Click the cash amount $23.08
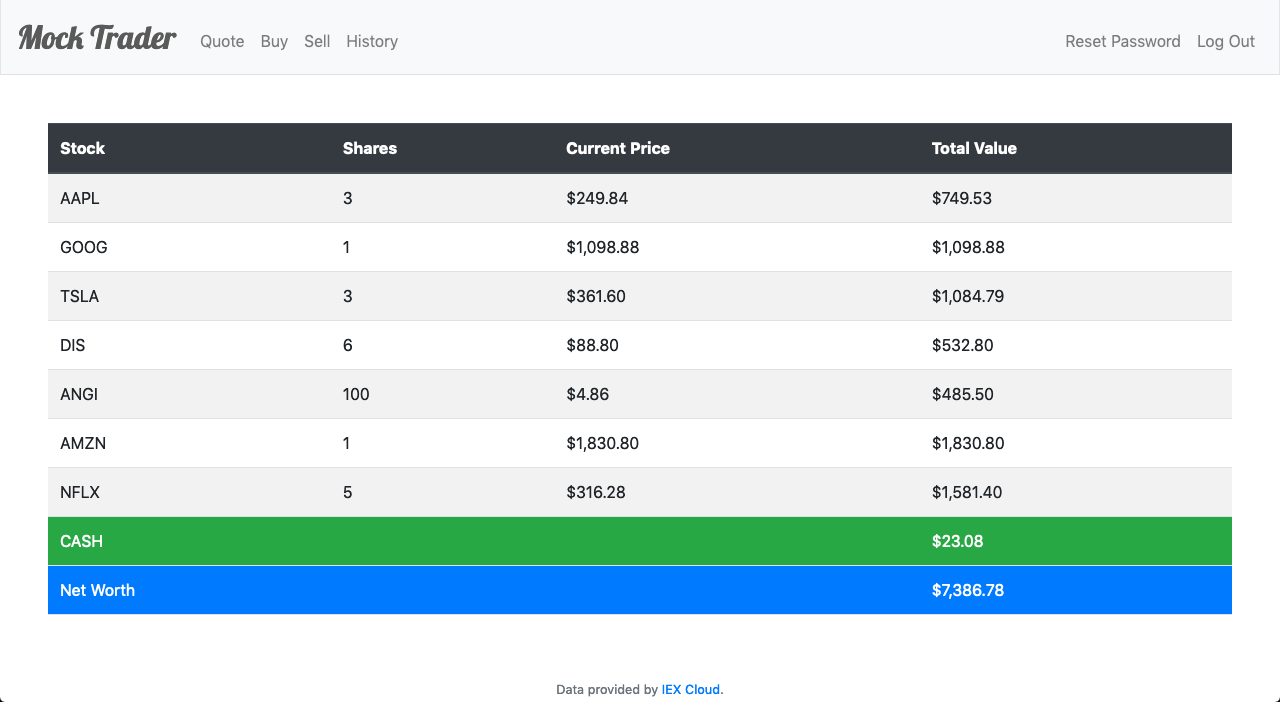 click(x=958, y=541)
